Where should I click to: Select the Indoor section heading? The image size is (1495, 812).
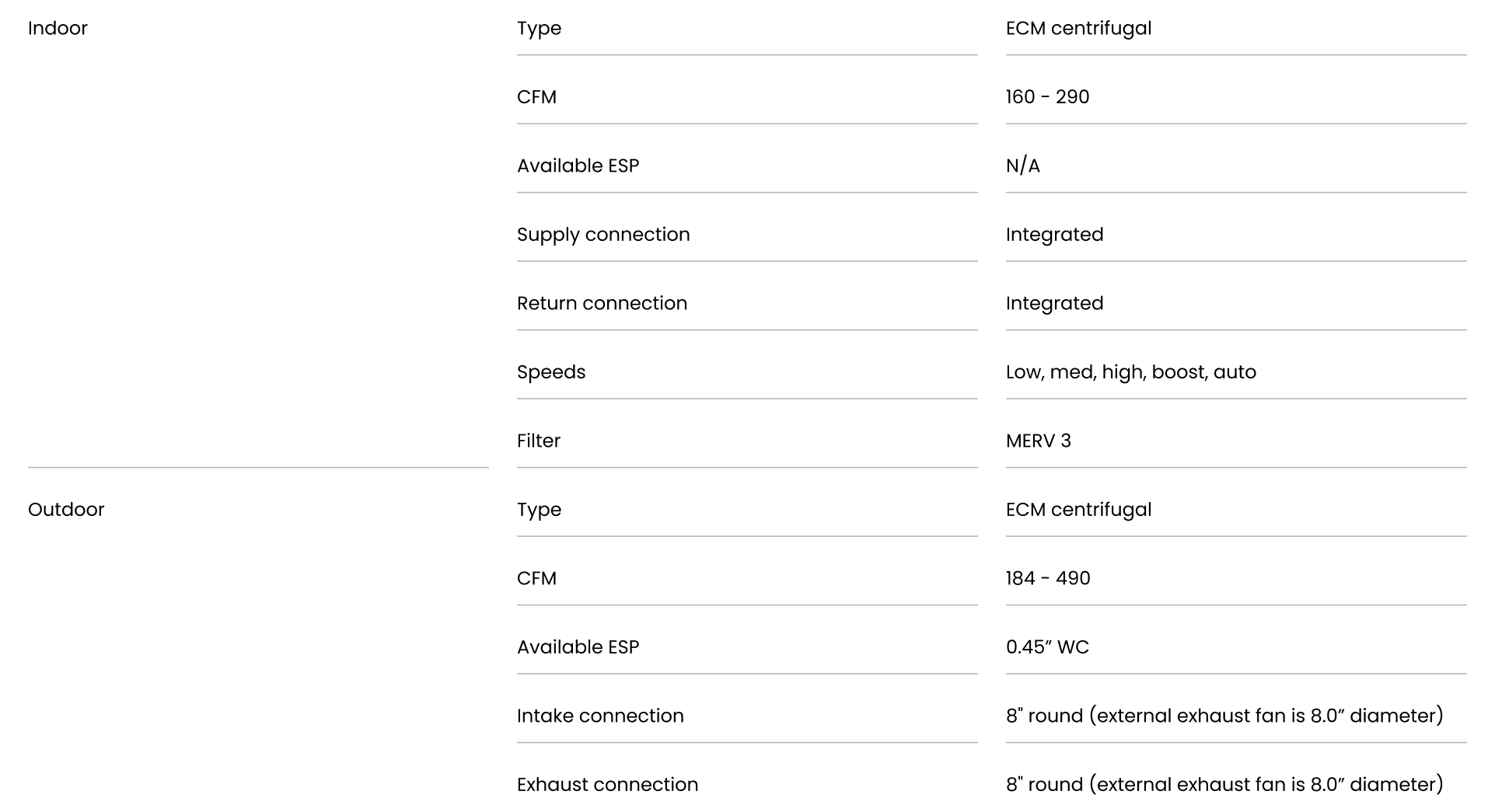click(x=58, y=28)
